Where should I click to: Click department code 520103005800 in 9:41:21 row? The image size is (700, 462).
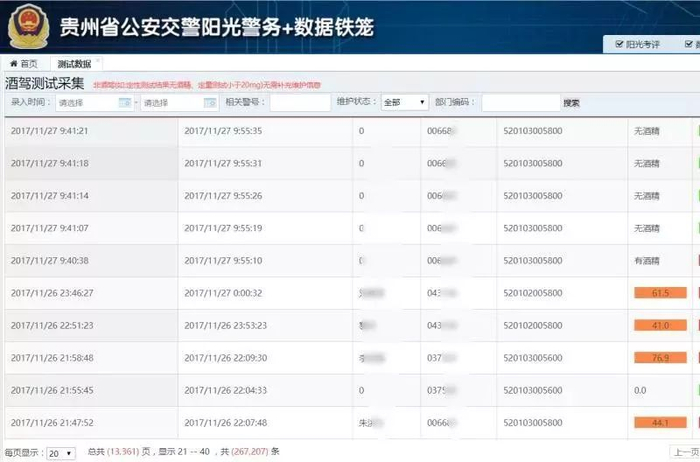533,131
